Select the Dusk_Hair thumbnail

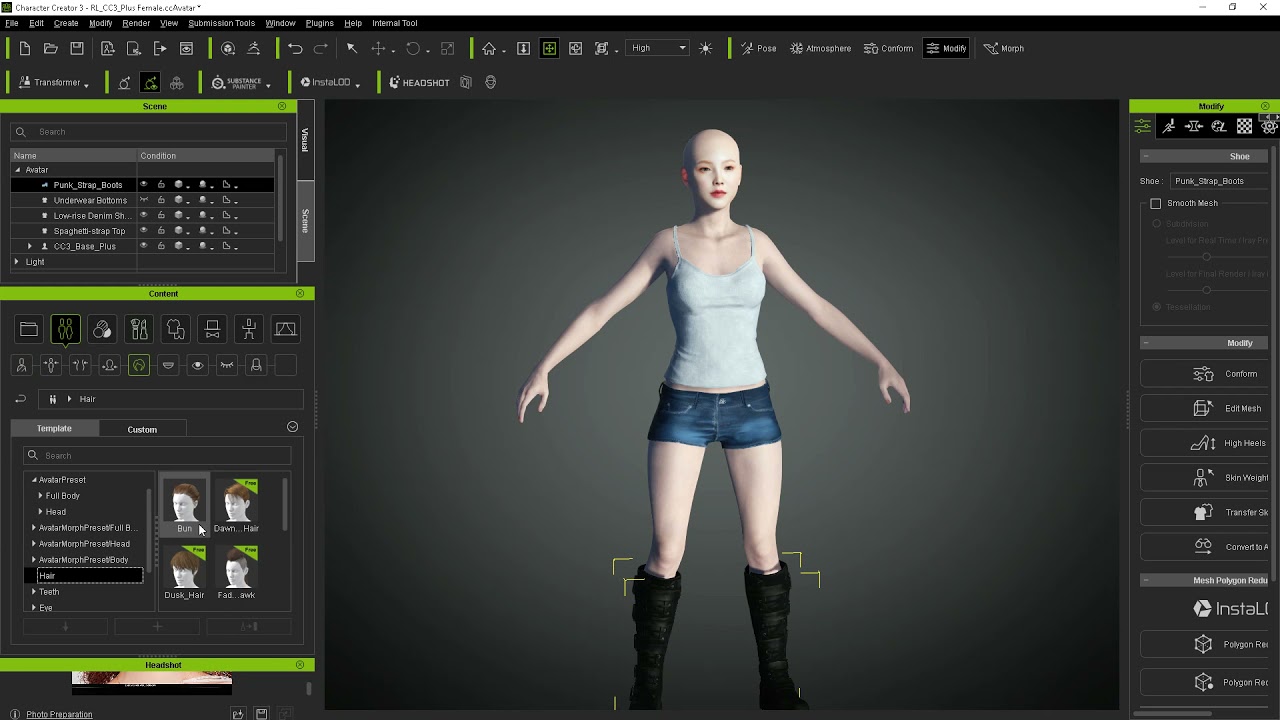pyautogui.click(x=184, y=572)
